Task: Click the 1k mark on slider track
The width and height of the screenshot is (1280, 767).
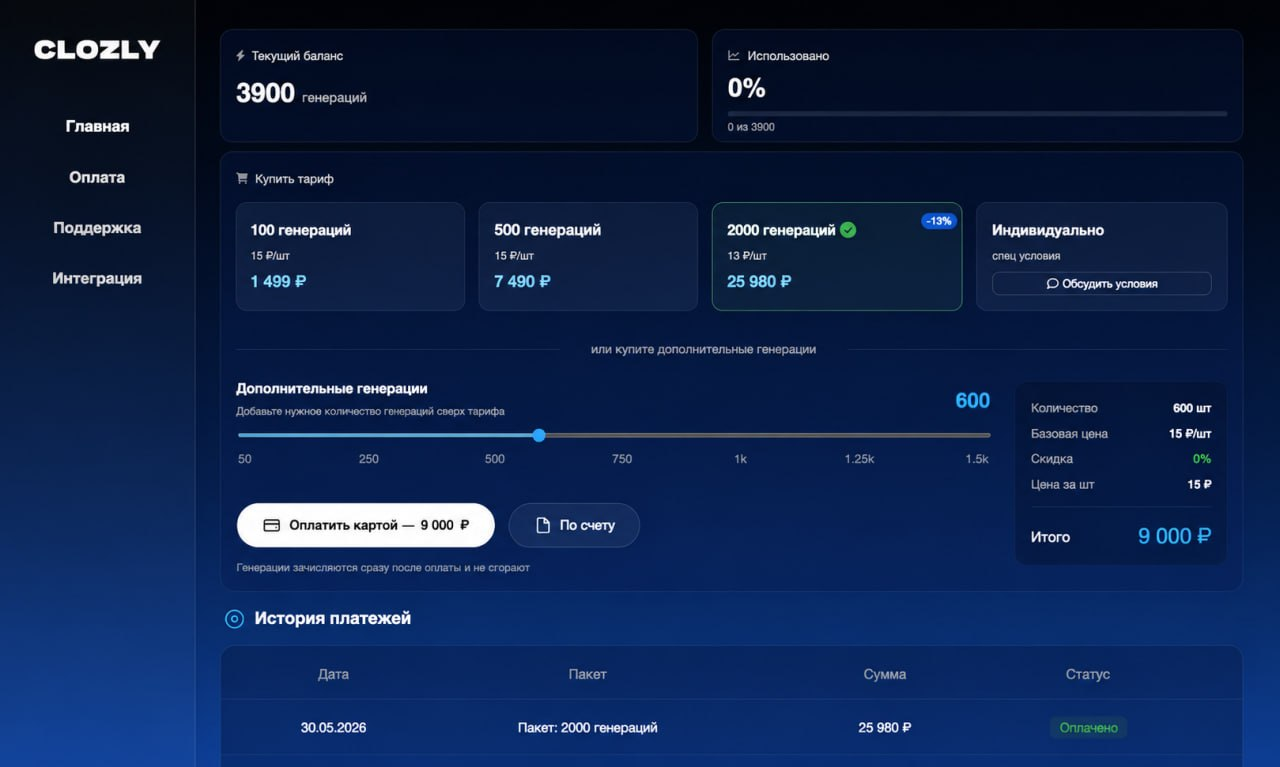Action: tap(740, 459)
